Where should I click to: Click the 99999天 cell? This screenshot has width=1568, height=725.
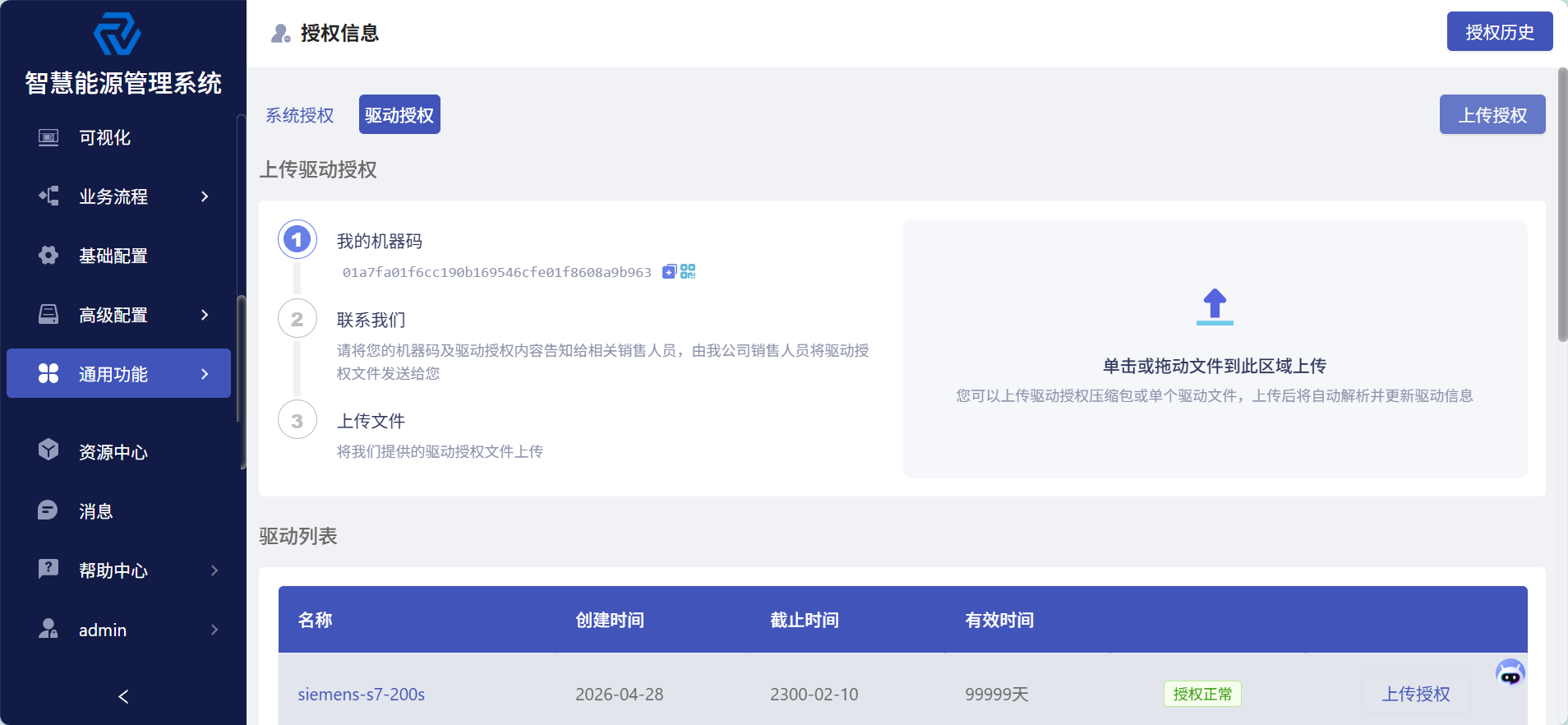pyautogui.click(x=997, y=695)
